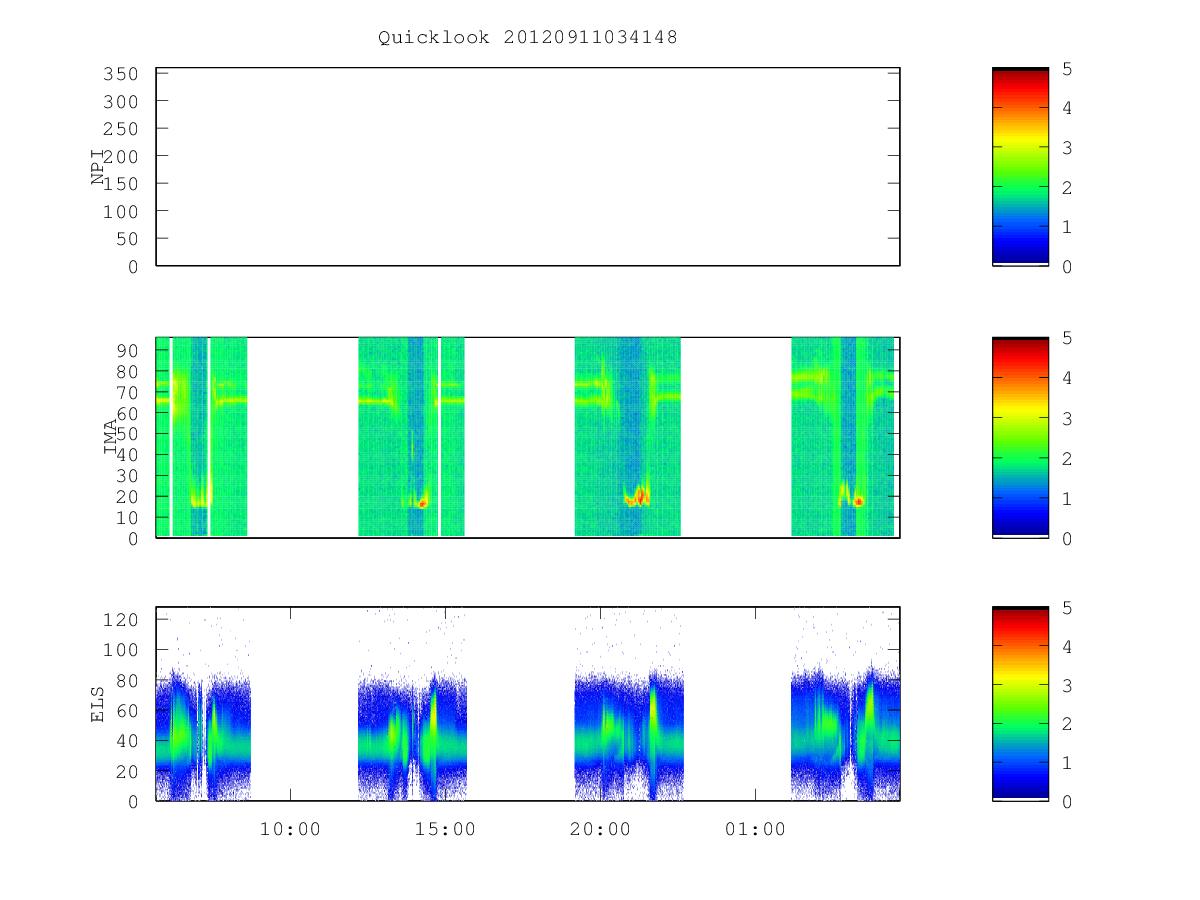Click the last IMA data block after 01:00
The image size is (1200, 900).
(843, 437)
